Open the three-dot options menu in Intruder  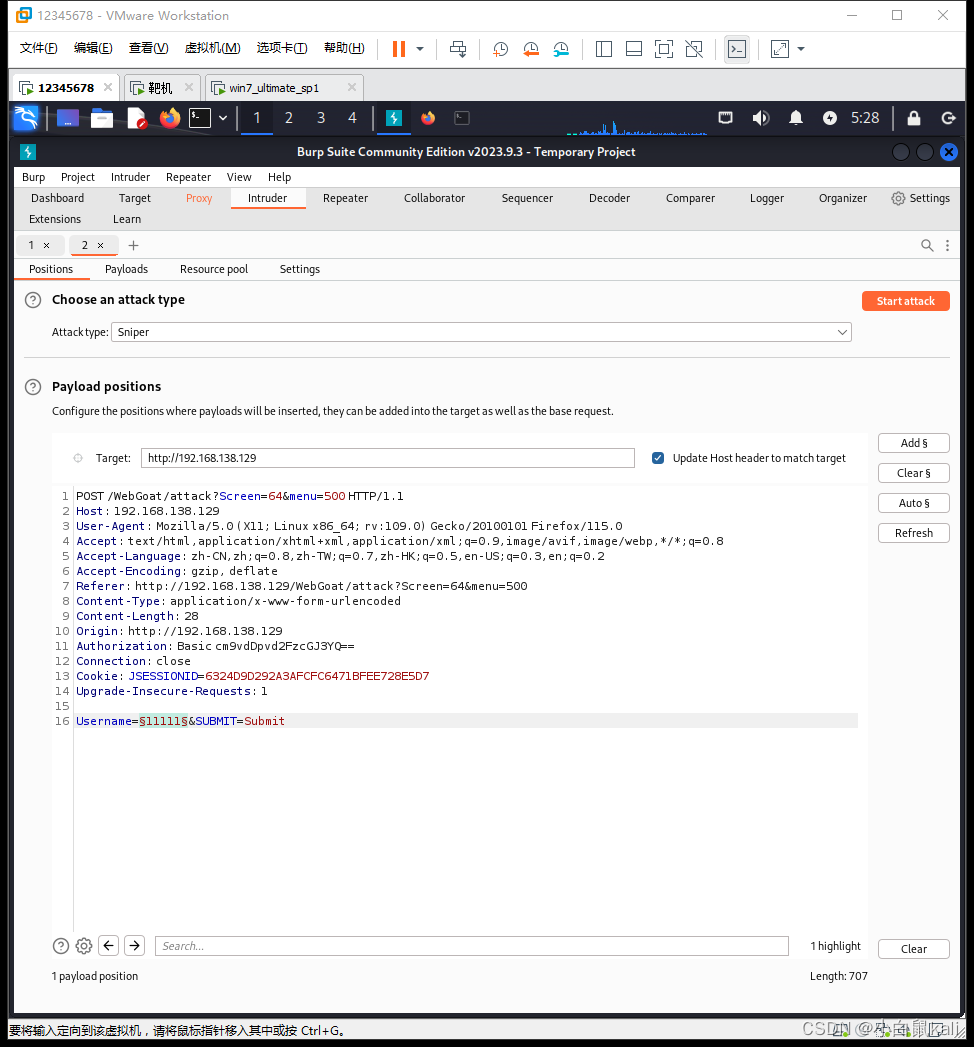coord(947,246)
